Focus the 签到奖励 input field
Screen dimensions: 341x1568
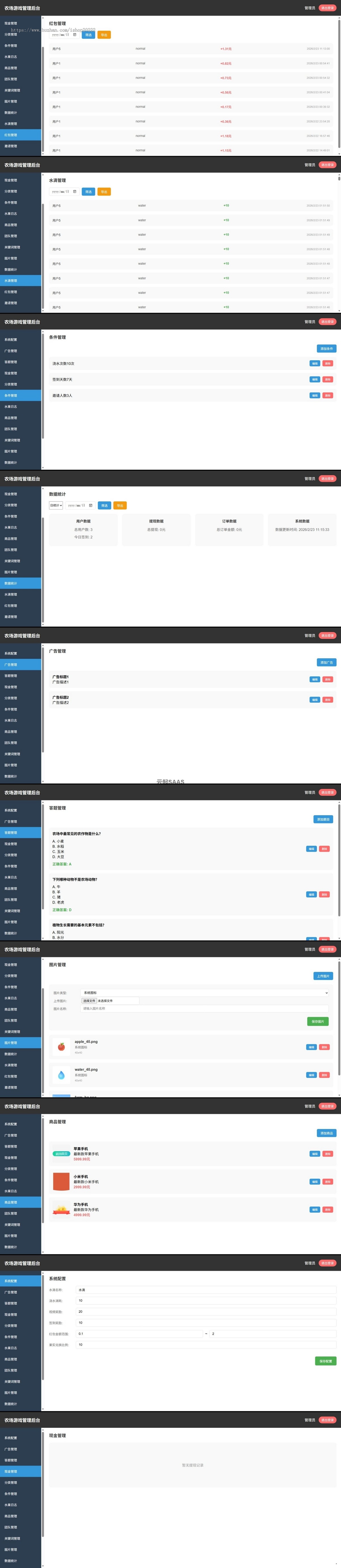click(206, 1323)
